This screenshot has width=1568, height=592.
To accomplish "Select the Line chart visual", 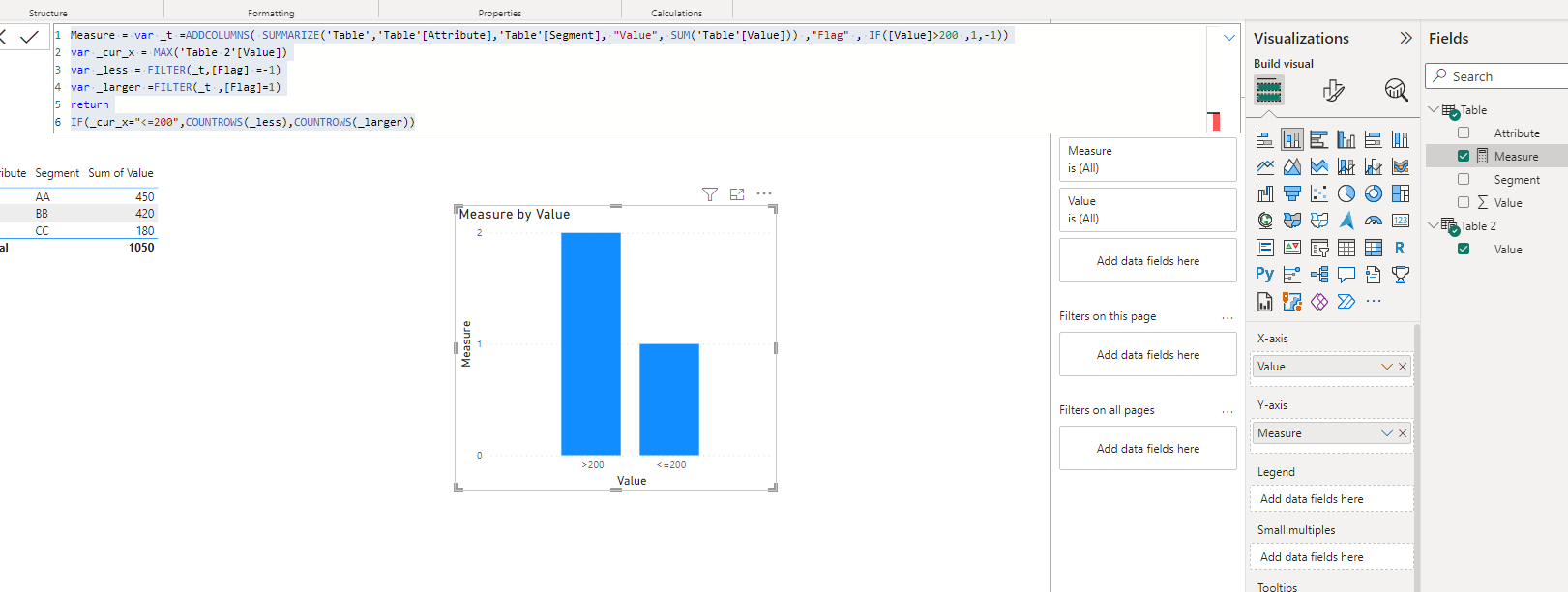I will tap(1264, 166).
